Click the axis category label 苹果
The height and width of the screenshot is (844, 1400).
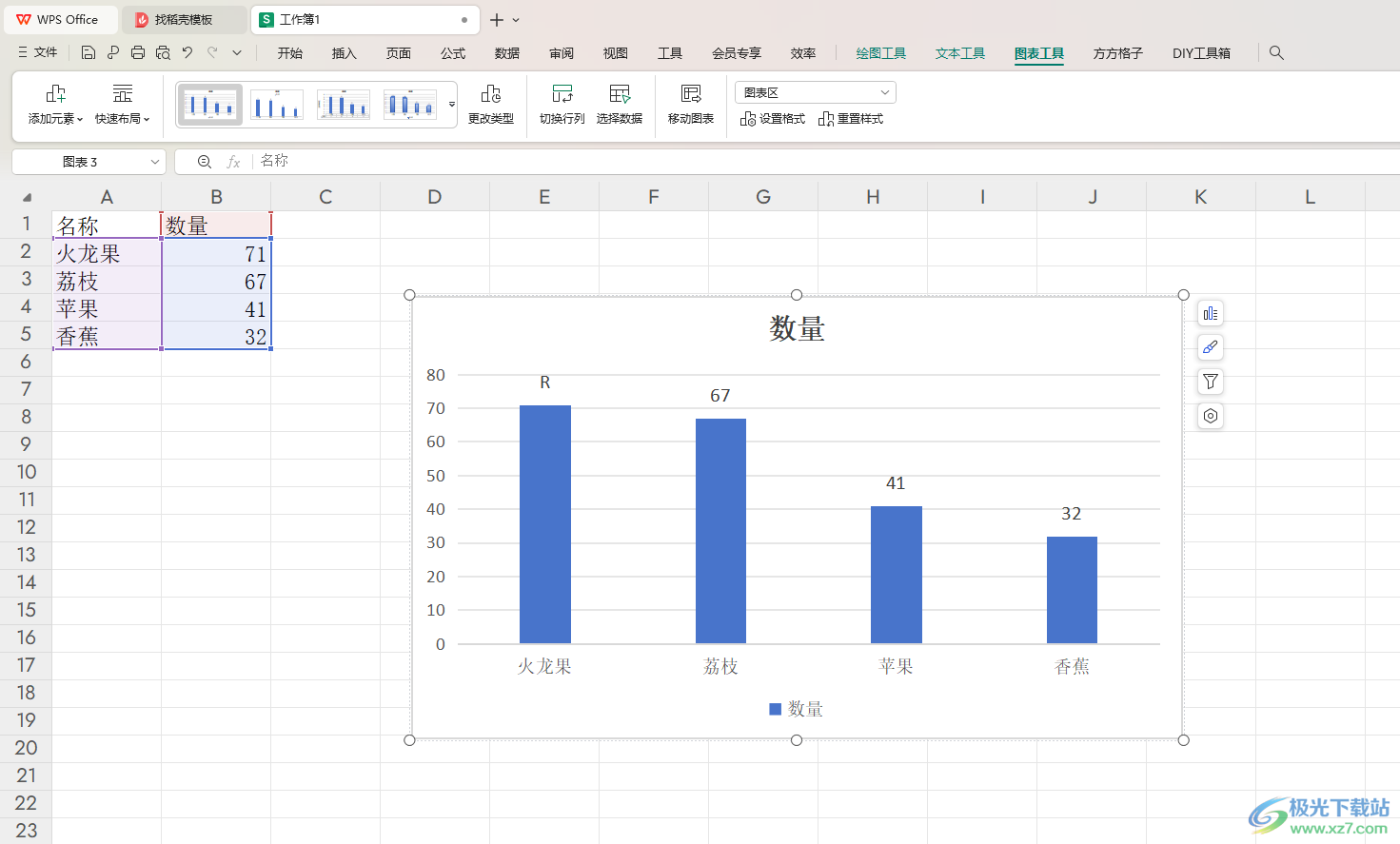point(896,667)
